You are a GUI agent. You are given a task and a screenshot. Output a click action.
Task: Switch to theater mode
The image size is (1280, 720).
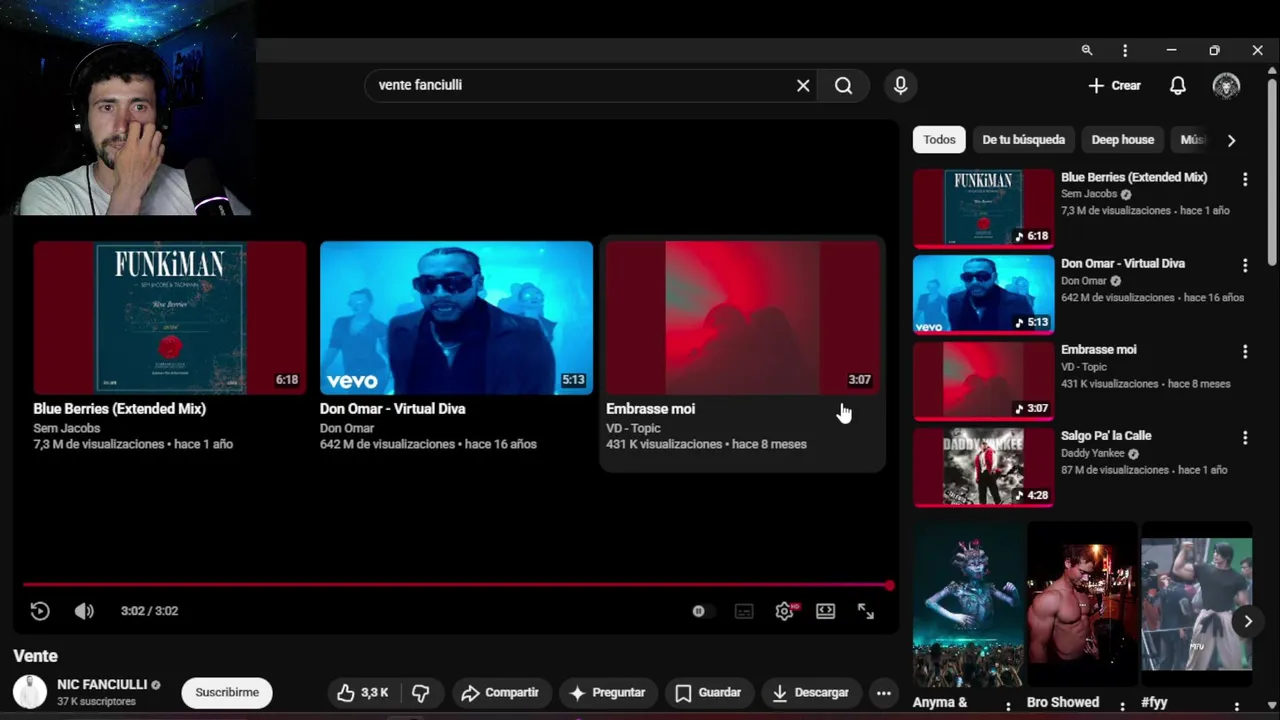[x=826, y=611]
